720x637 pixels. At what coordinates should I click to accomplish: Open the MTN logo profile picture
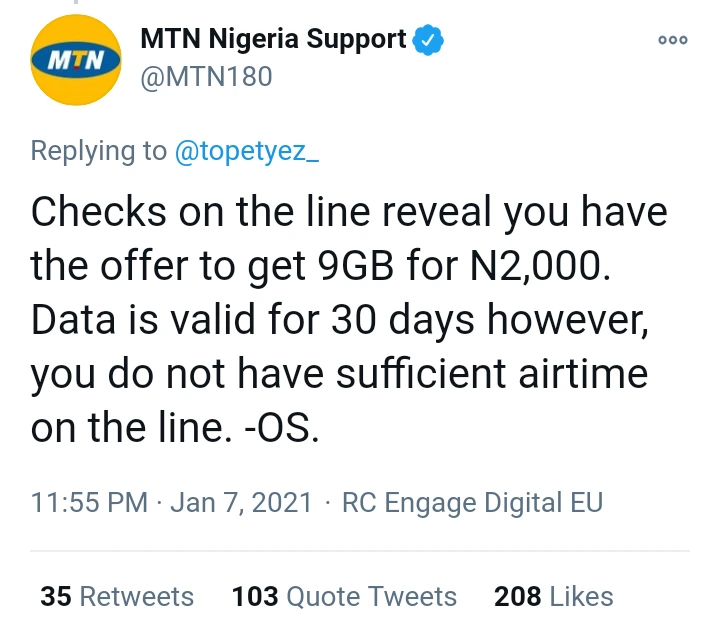click(x=77, y=62)
